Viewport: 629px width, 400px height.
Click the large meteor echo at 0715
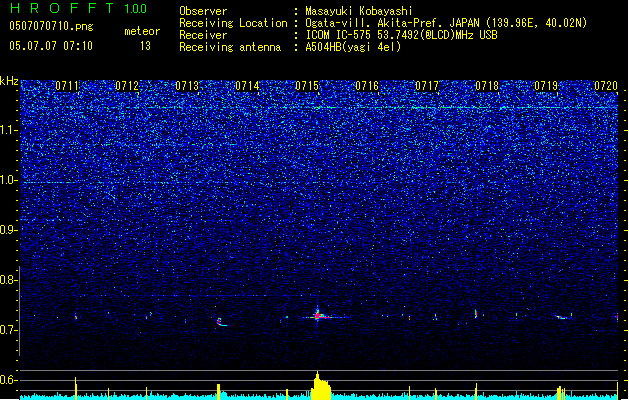click(319, 315)
